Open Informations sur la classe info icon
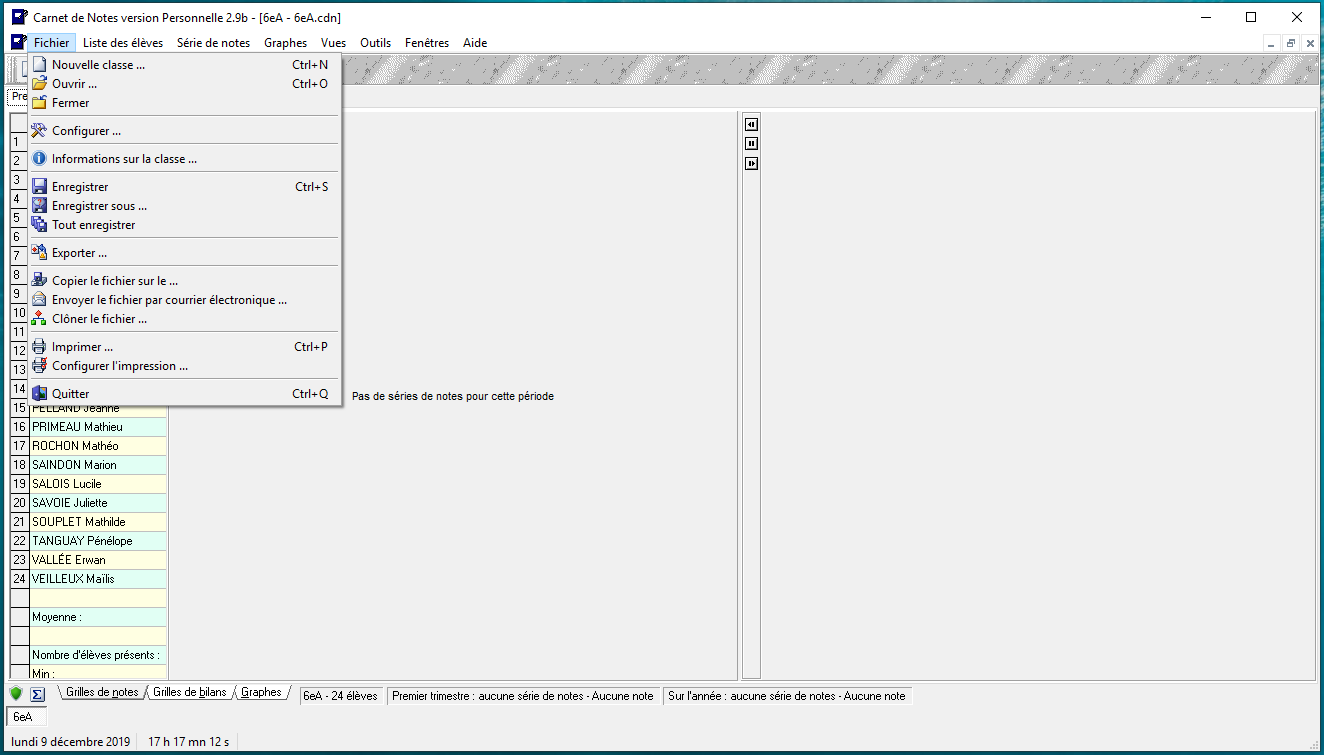The width and height of the screenshot is (1324, 755). (x=39, y=159)
